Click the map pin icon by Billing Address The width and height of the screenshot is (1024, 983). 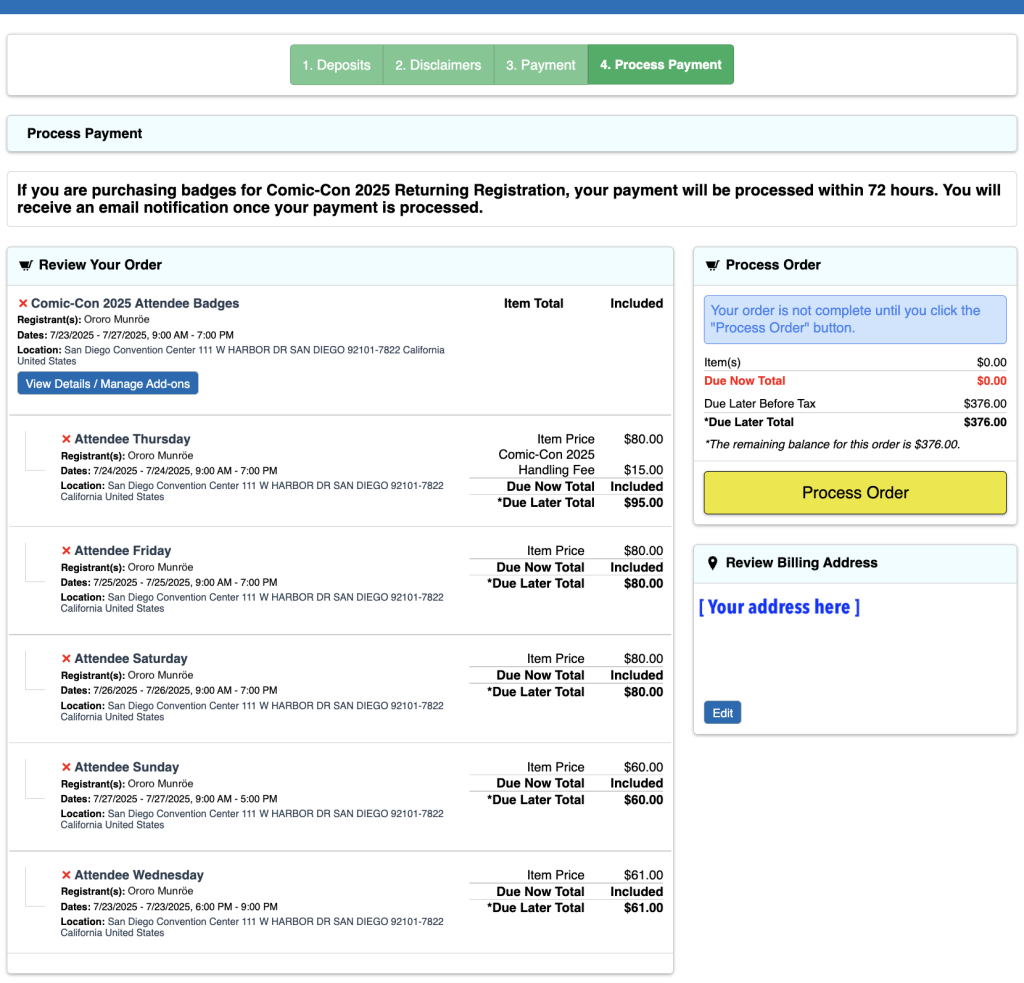click(712, 564)
